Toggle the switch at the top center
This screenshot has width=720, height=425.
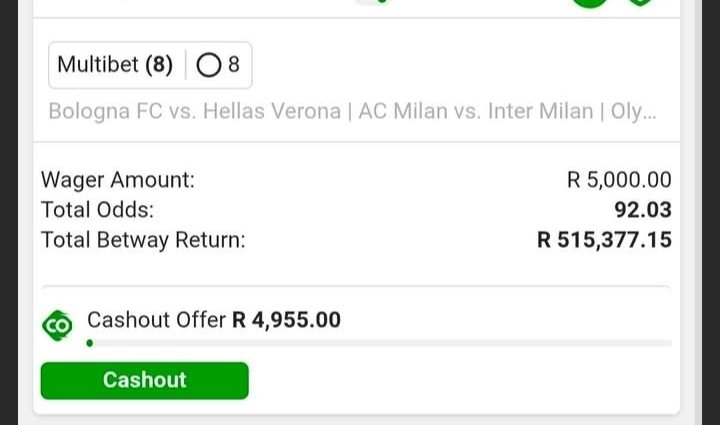[x=373, y=1]
